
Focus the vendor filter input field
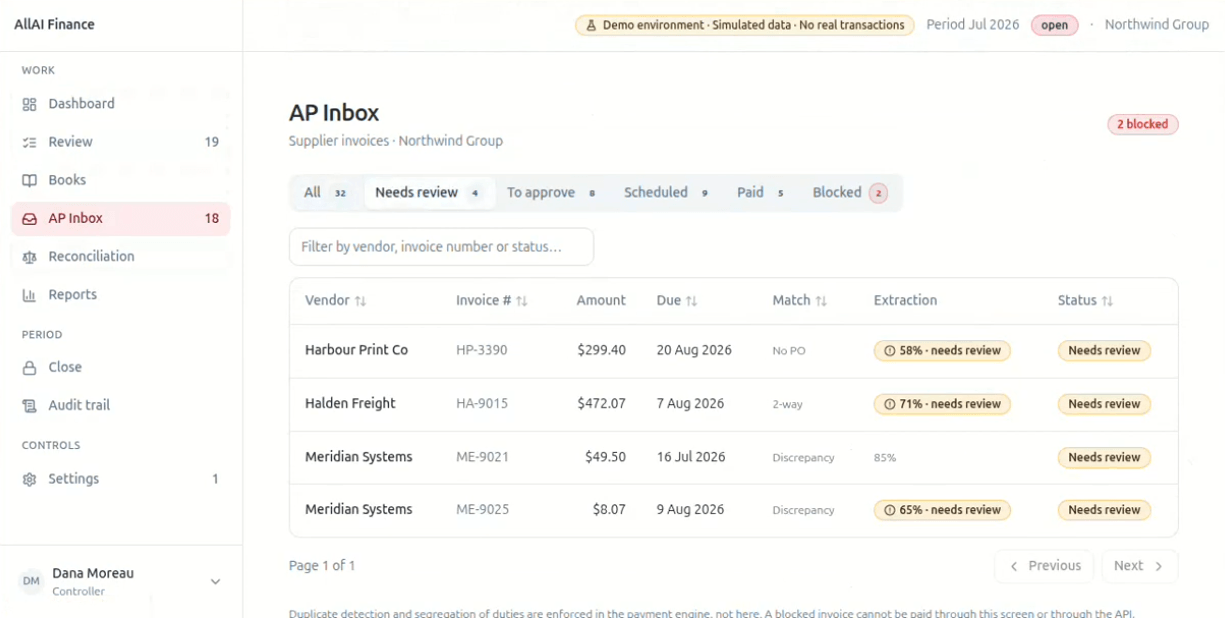point(441,247)
